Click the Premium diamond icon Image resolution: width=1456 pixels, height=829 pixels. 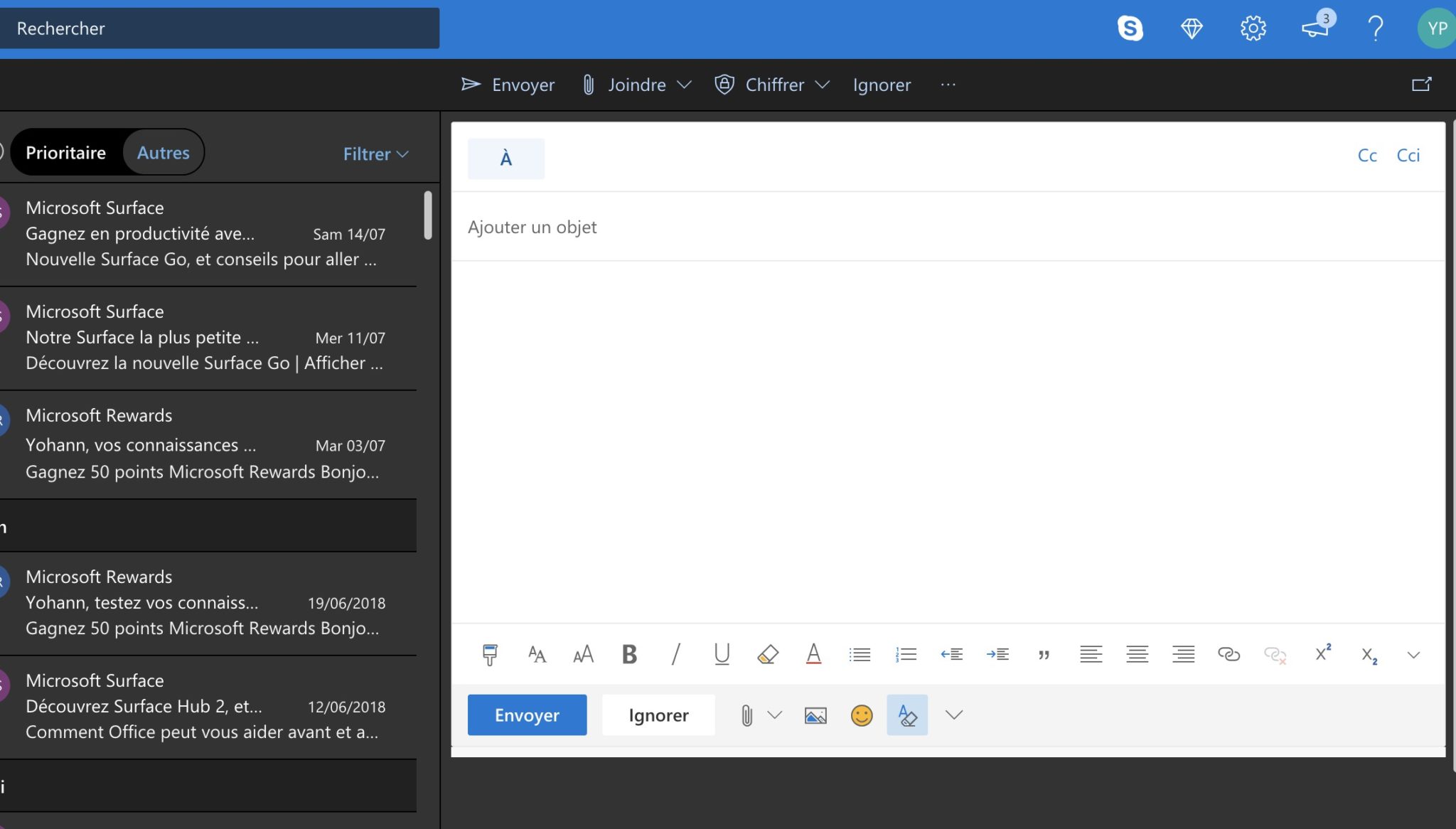point(1192,28)
